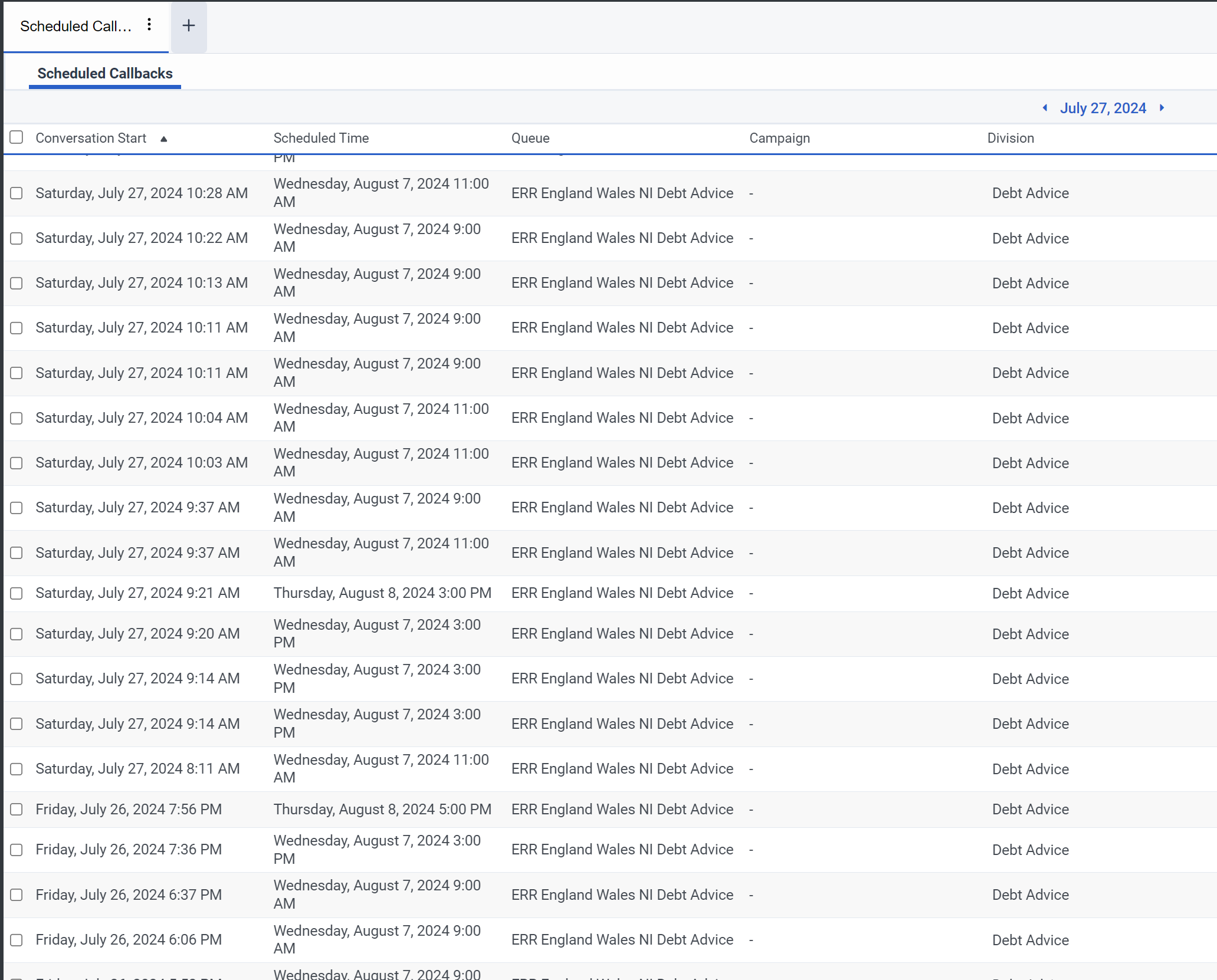Sort by Queue column header
The height and width of the screenshot is (980, 1217).
click(530, 138)
